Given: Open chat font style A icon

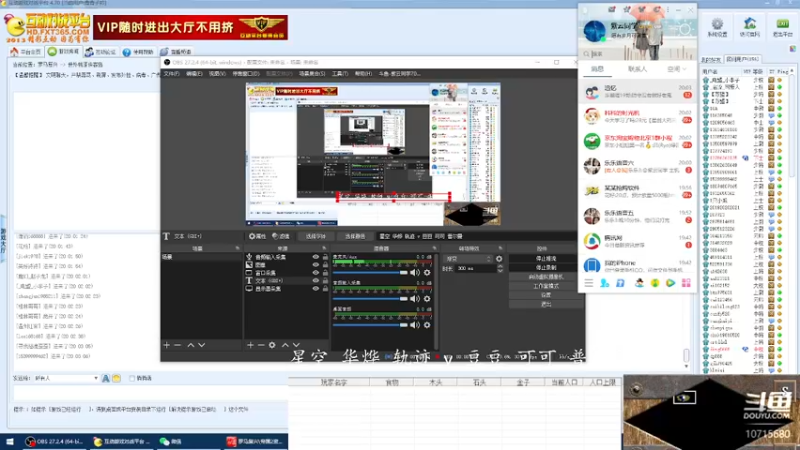Looking at the screenshot, I should point(106,378).
